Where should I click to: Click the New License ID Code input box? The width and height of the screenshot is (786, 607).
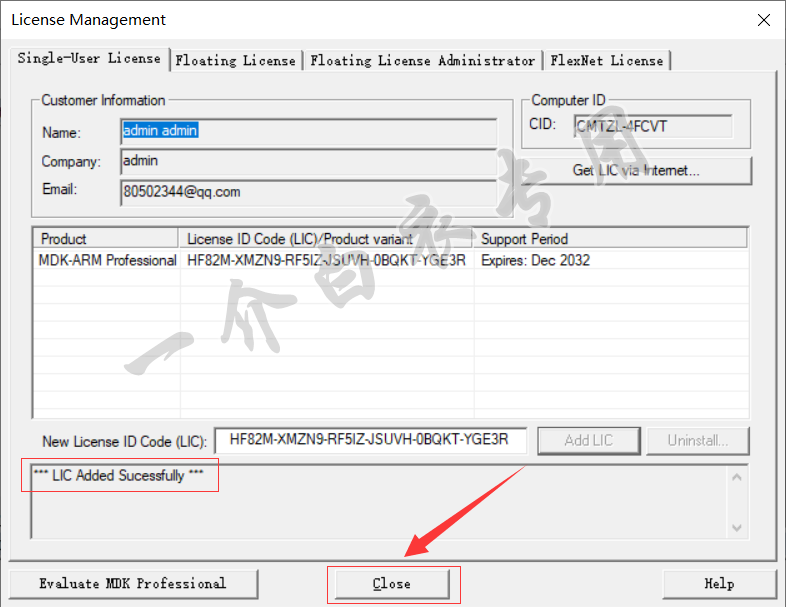pos(371,441)
